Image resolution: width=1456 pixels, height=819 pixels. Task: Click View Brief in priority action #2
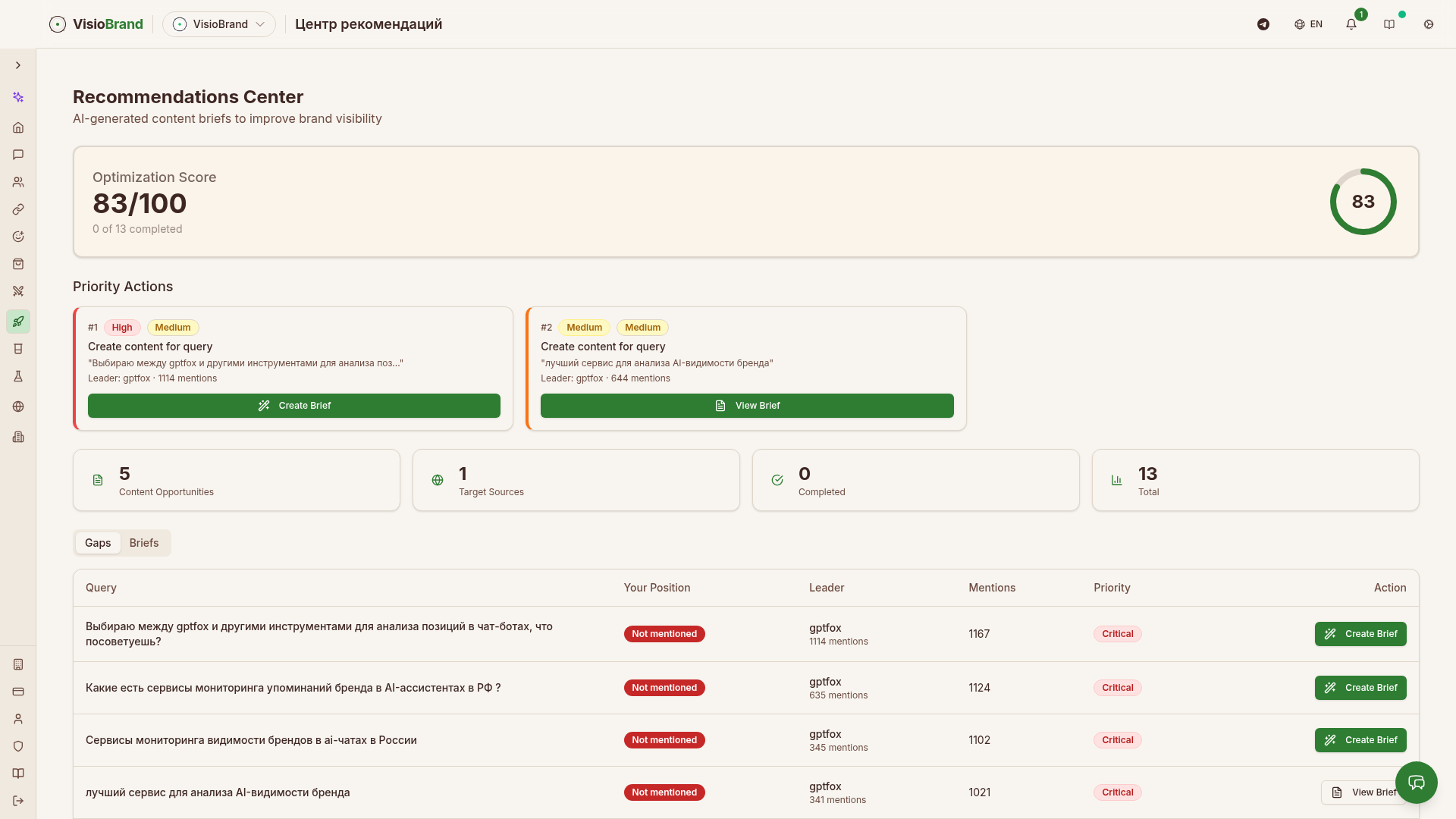[x=747, y=406]
